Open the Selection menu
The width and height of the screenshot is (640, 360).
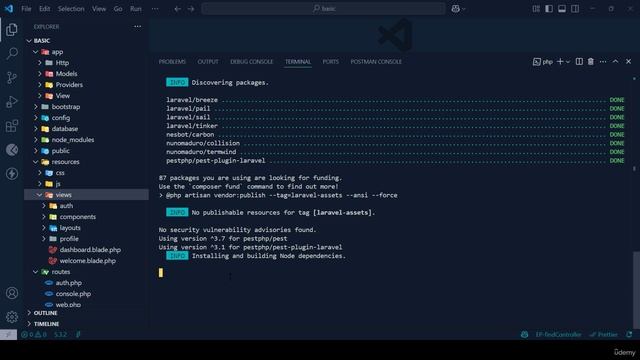tap(71, 9)
